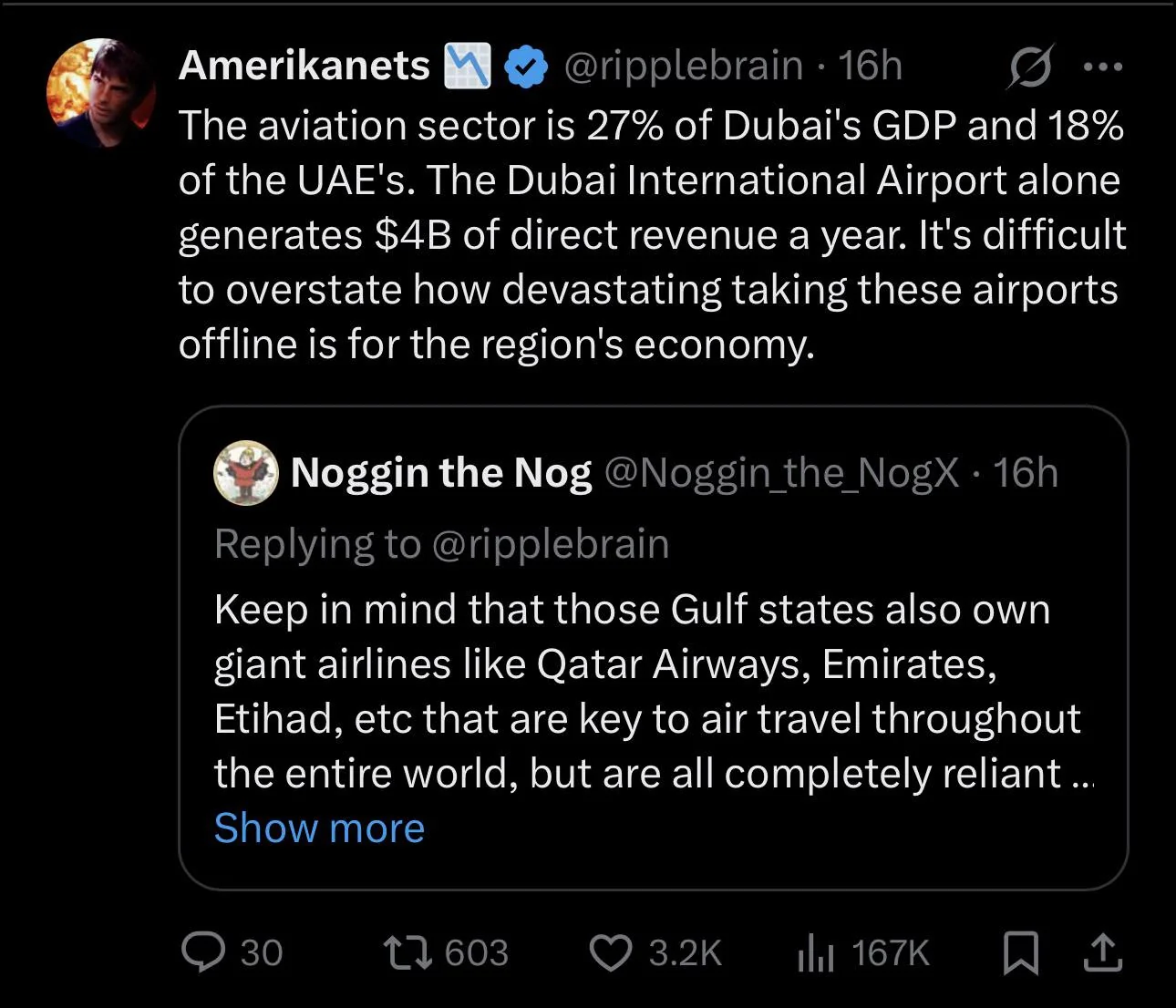Click the @ripplebrain handle in header
1176x1008 pixels.
click(683, 66)
